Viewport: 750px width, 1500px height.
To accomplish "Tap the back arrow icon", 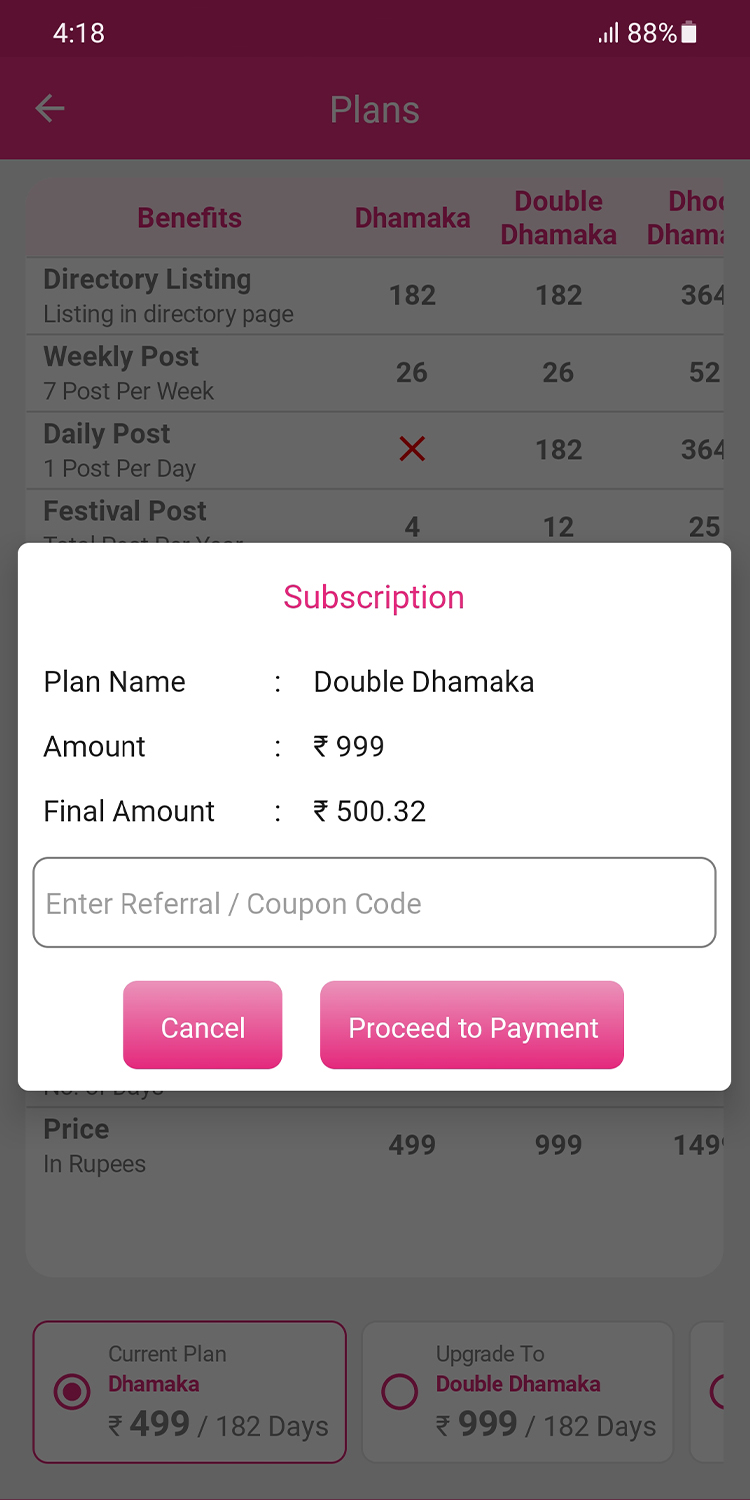I will point(49,109).
